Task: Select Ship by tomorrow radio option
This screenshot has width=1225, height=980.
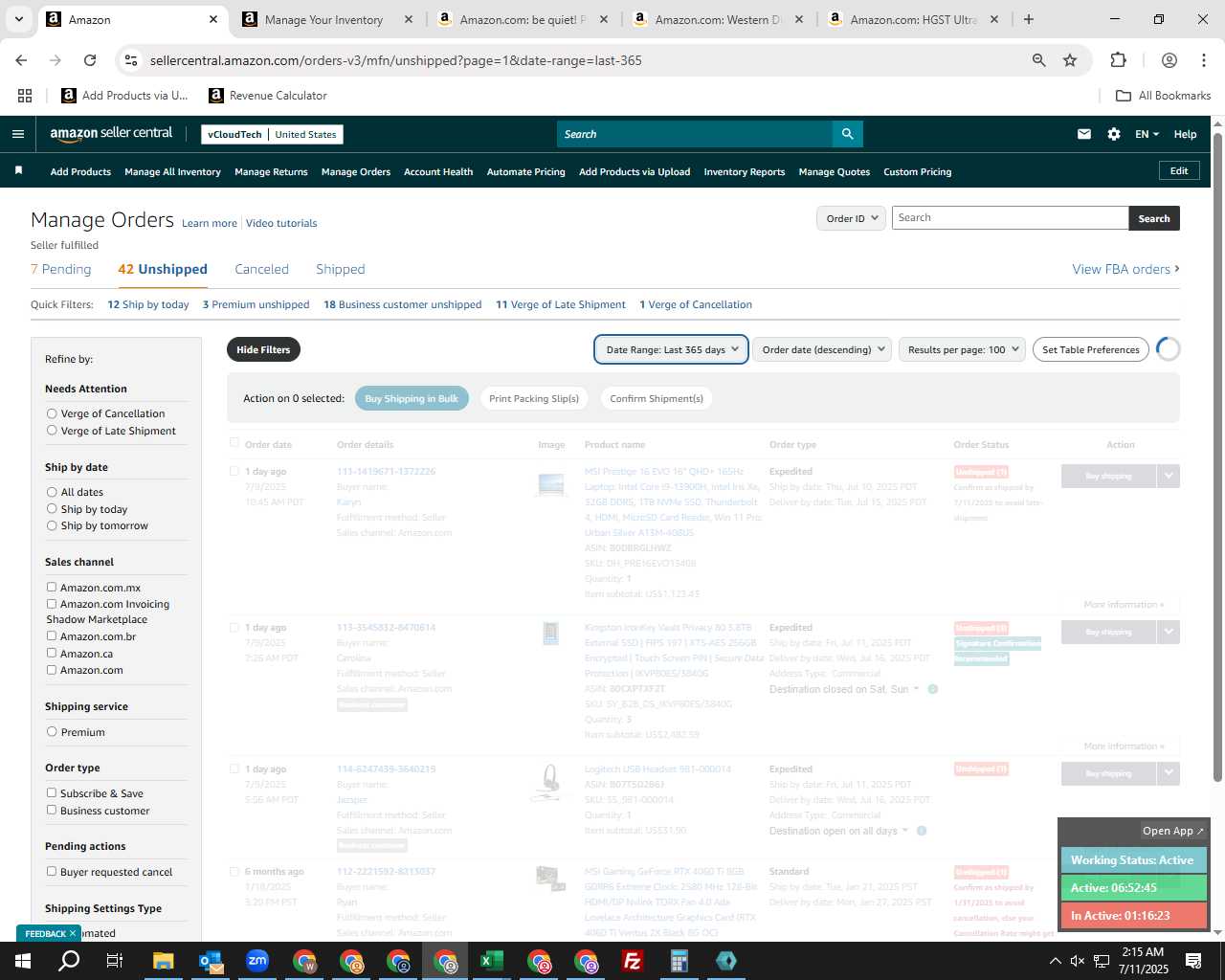Action: (x=52, y=525)
